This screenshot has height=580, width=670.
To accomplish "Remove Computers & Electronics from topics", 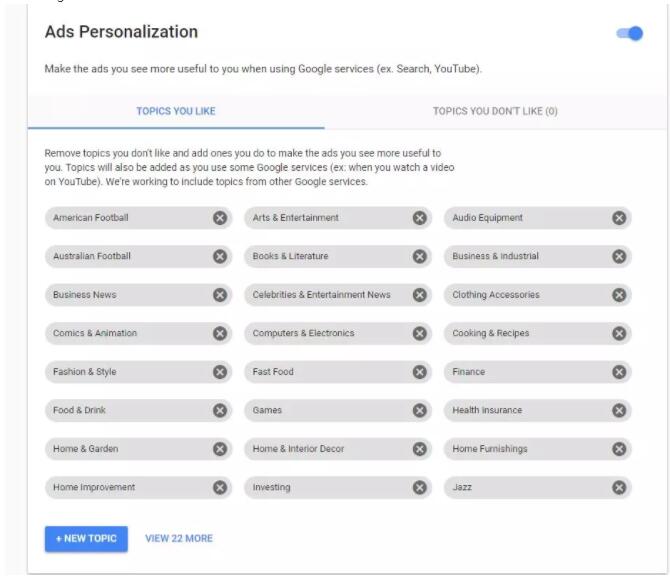I will pyautogui.click(x=420, y=333).
